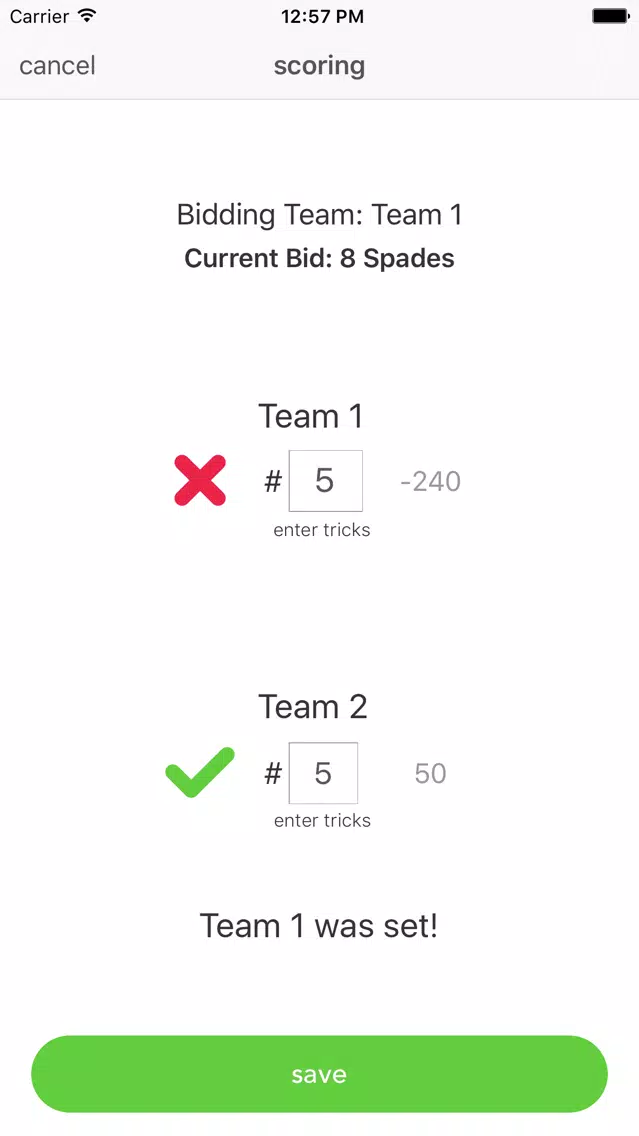Viewport: 639px width, 1136px height.
Task: Tap the Team 2 heading
Action: 313,706
